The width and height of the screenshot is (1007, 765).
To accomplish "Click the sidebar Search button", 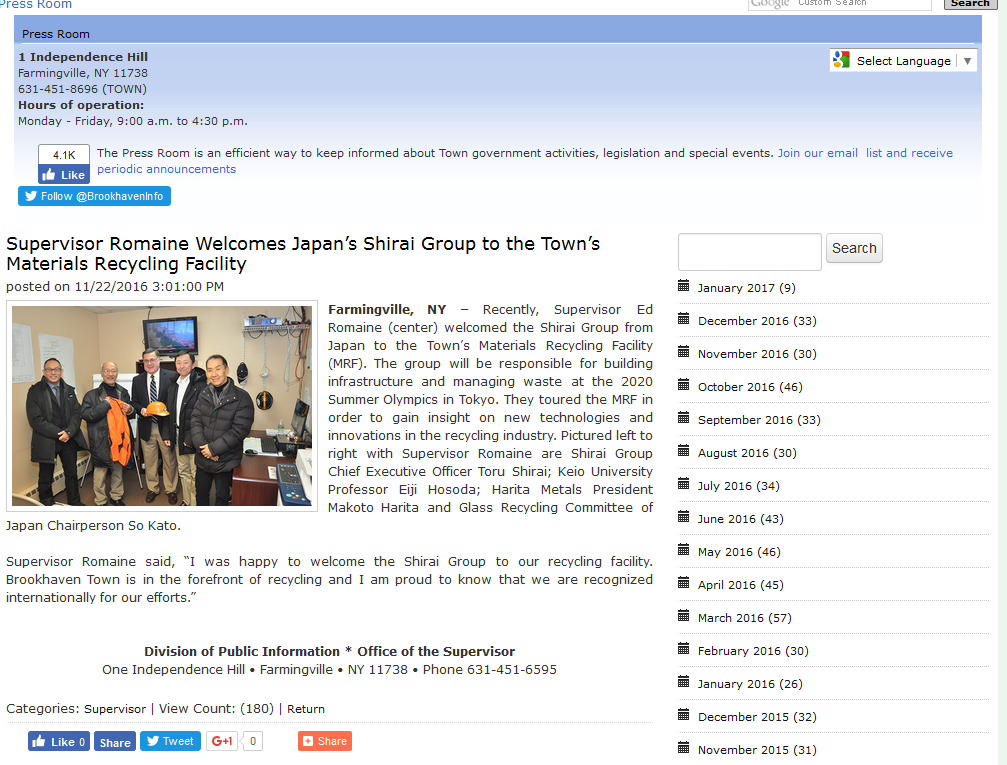I will point(854,248).
